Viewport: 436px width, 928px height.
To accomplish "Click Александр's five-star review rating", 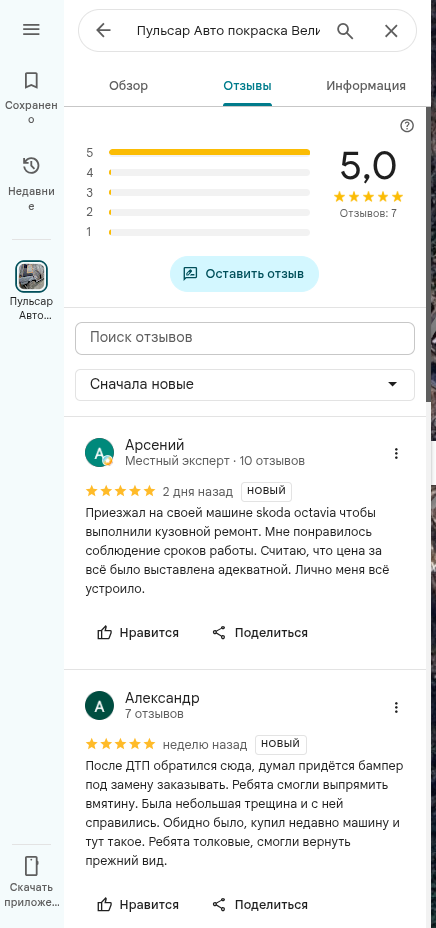I will [x=121, y=744].
